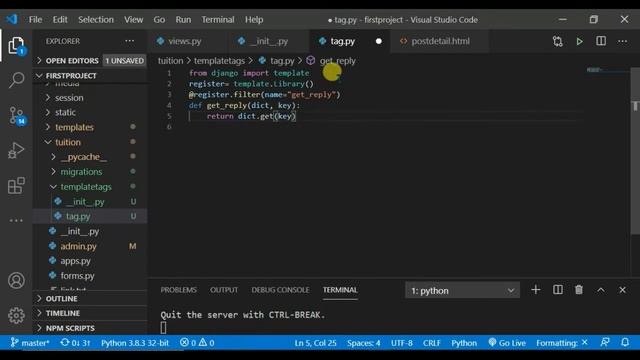Viewport: 640px width, 360px height.
Task: Open admin.py in the file tree
Action: point(78,246)
